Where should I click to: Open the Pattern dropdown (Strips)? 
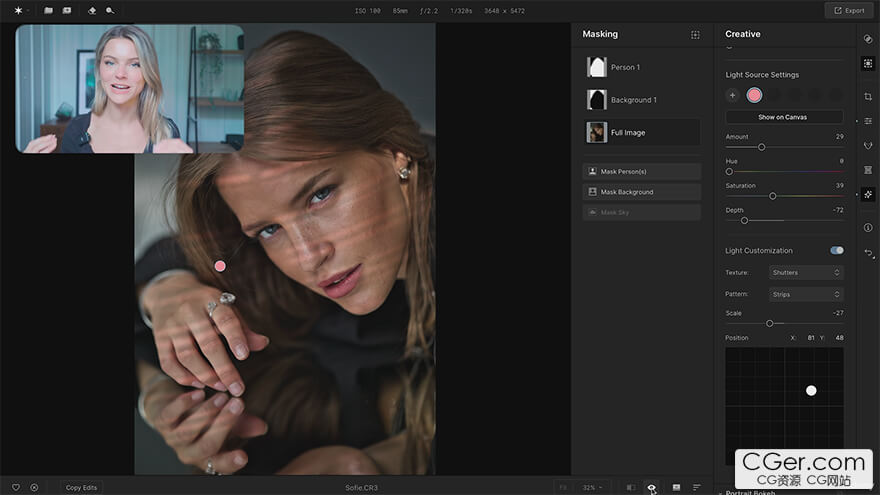point(806,294)
